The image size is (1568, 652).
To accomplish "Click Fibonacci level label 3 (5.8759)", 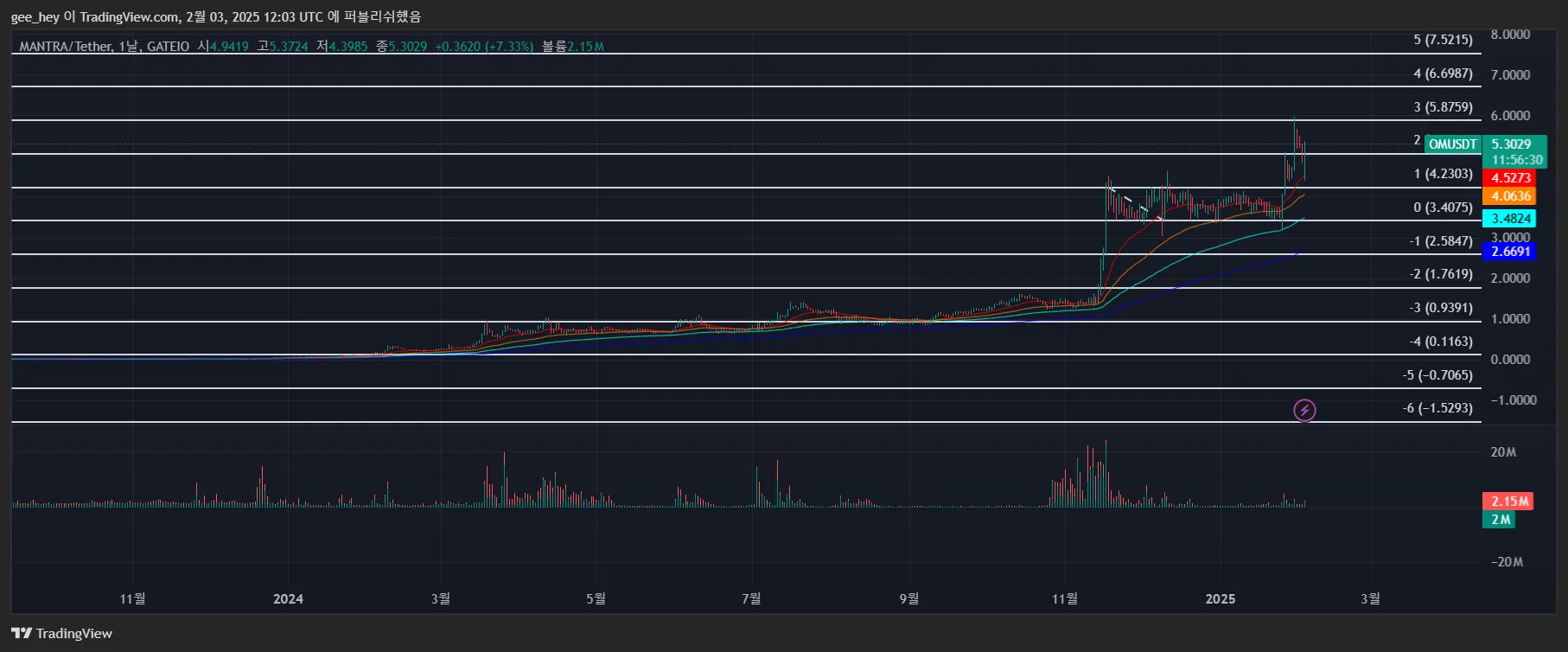I will click(1443, 107).
